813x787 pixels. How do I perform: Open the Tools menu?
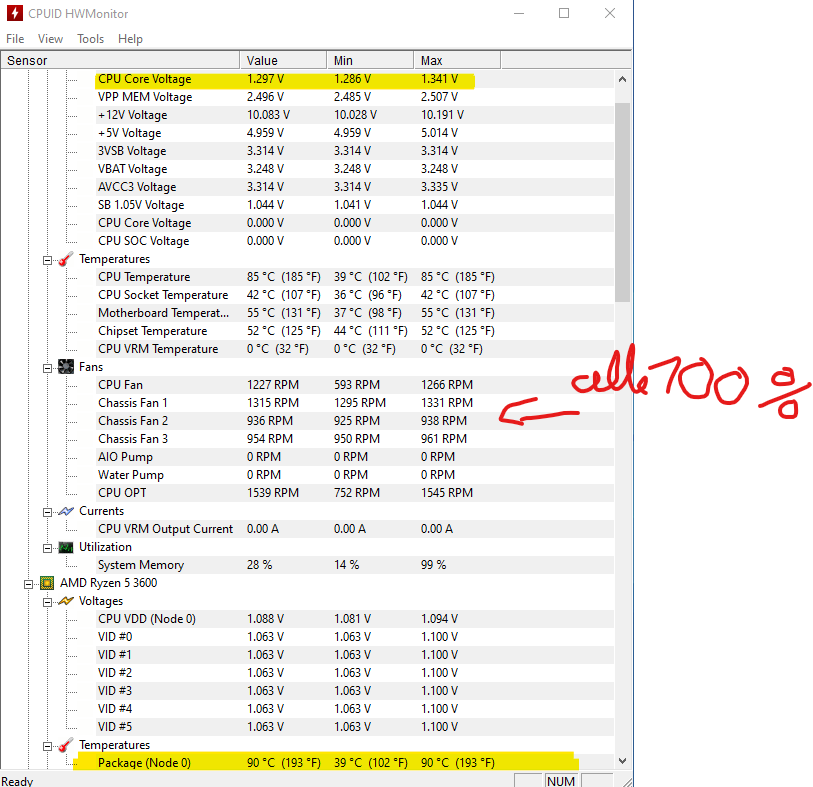click(x=91, y=39)
